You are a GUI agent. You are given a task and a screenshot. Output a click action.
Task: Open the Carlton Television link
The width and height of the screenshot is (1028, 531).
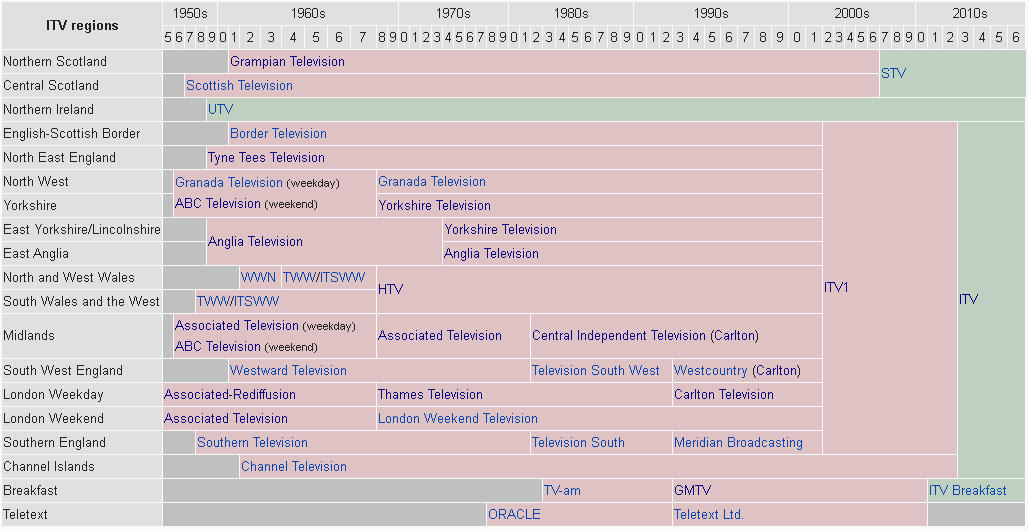click(x=724, y=395)
